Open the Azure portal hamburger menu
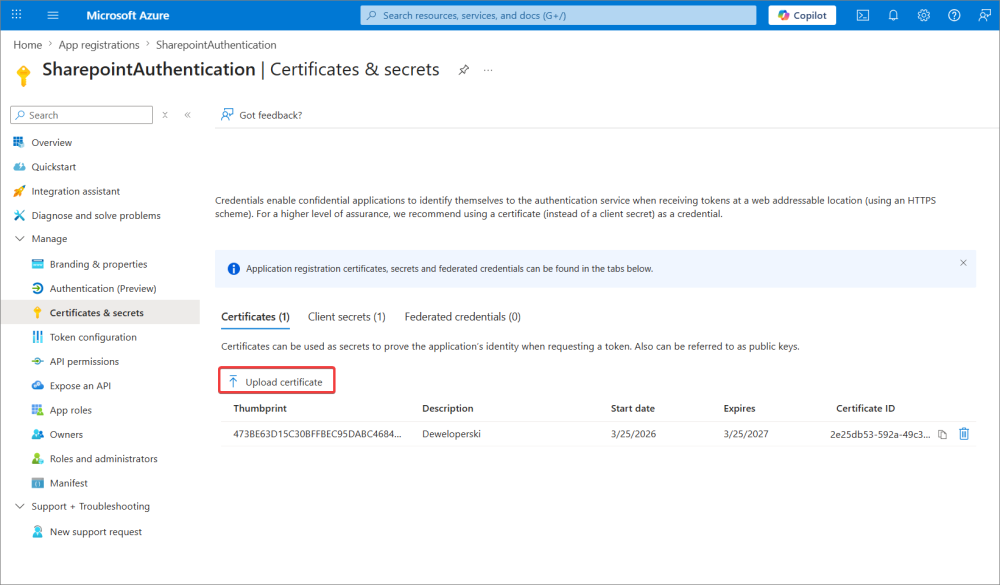 click(x=53, y=15)
